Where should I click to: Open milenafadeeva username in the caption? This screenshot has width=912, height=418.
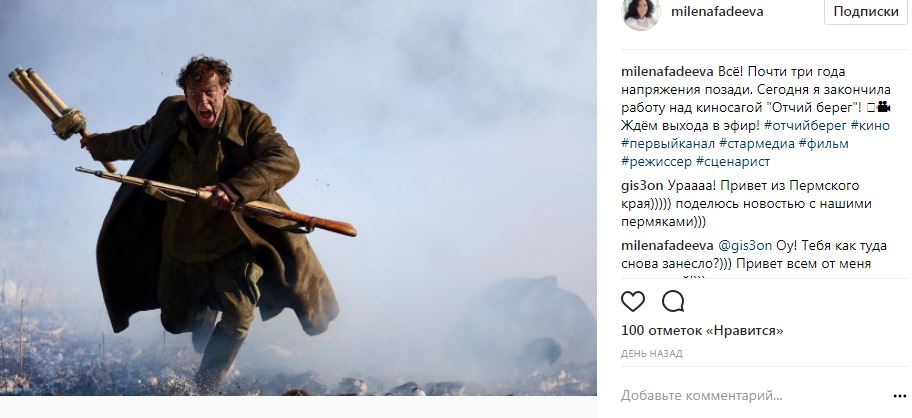point(667,72)
